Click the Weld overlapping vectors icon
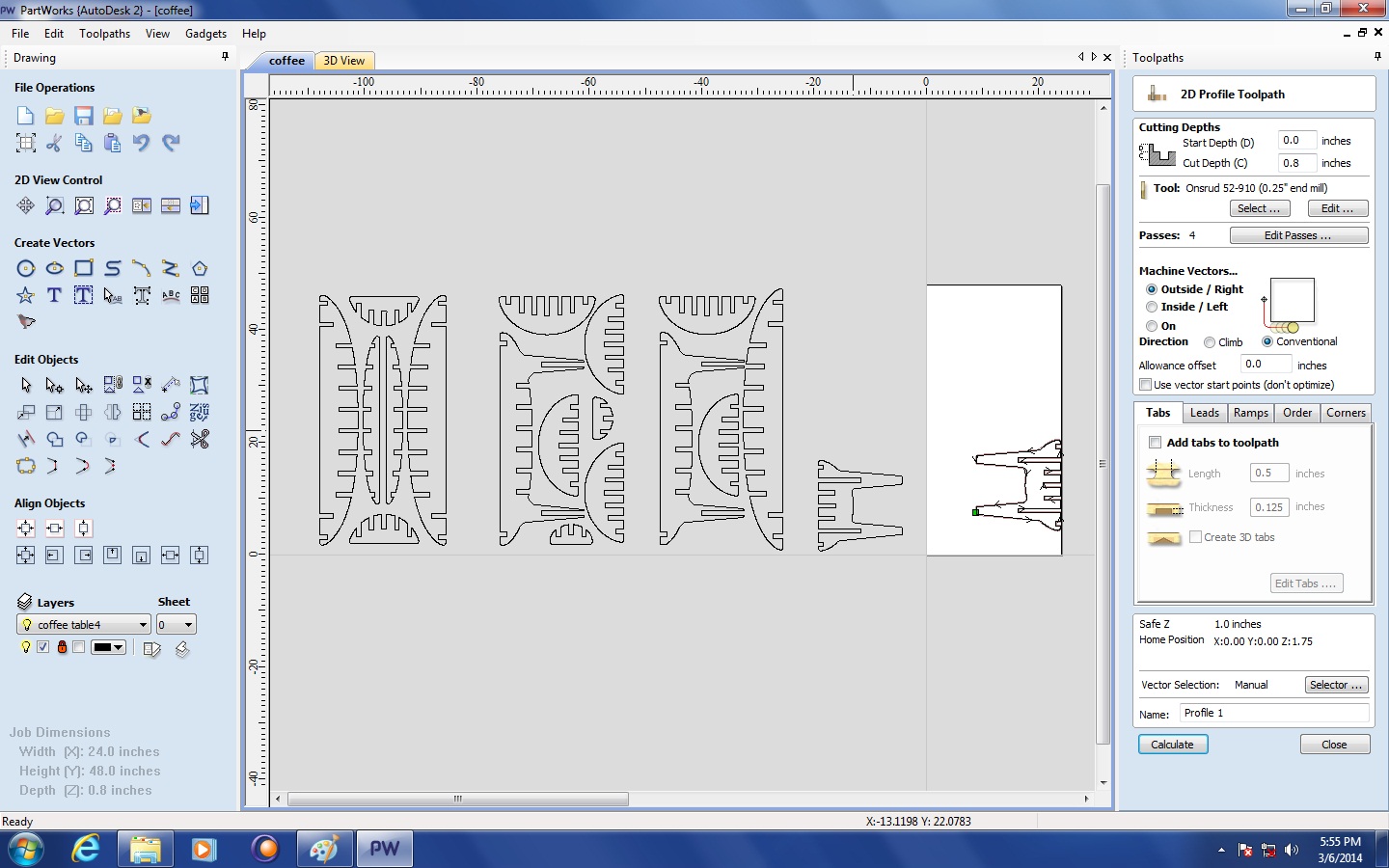 tap(54, 439)
